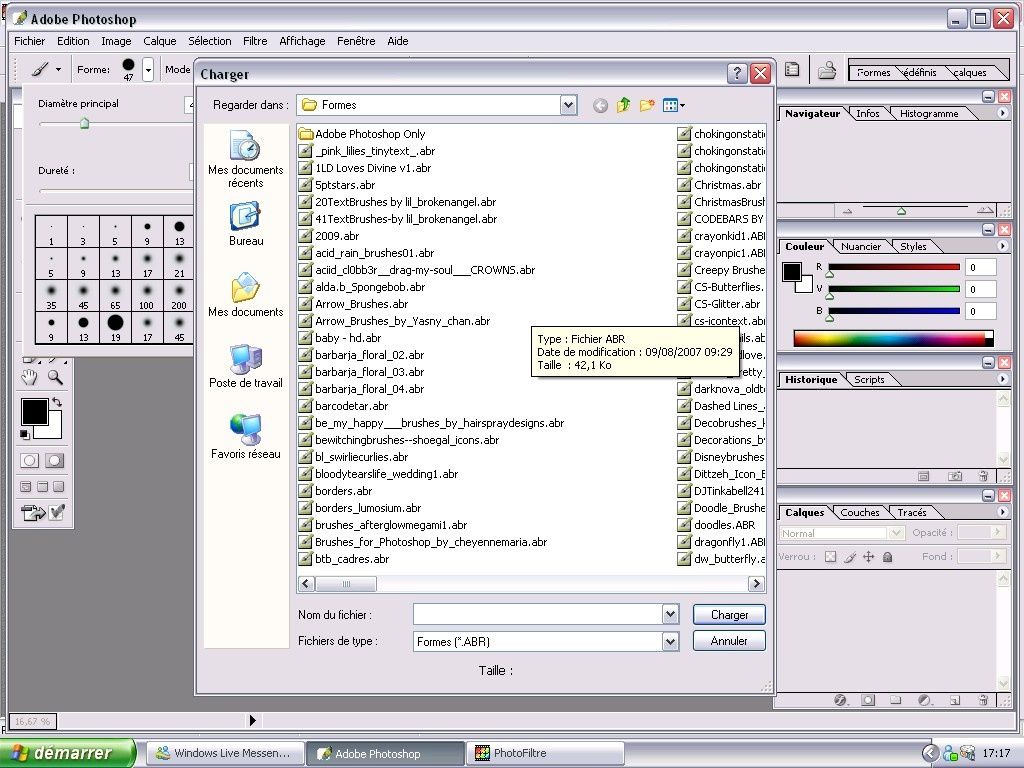Image resolution: width=1024 pixels, height=768 pixels.
Task: Open the Forme brush picker dropdown arrow
Action: coord(148,69)
